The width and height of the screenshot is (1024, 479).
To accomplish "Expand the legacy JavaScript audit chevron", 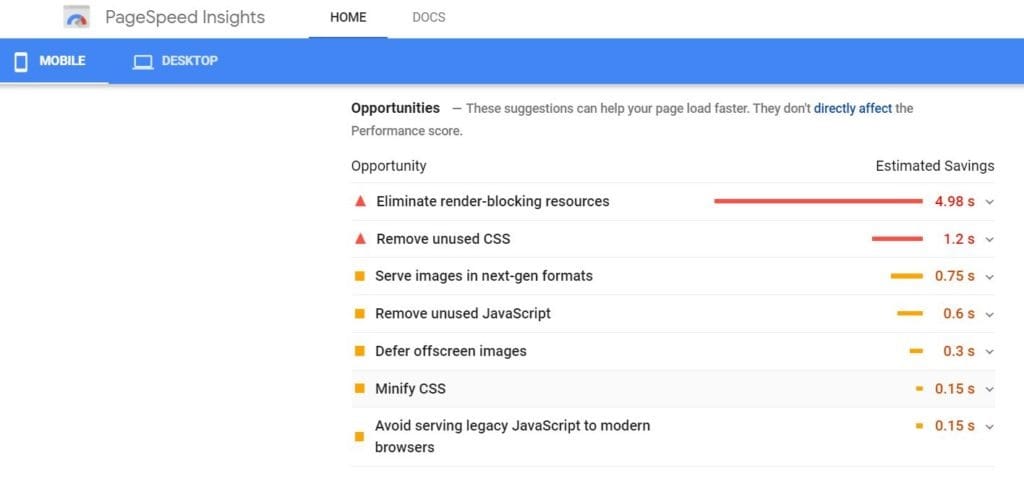I will click(x=989, y=426).
